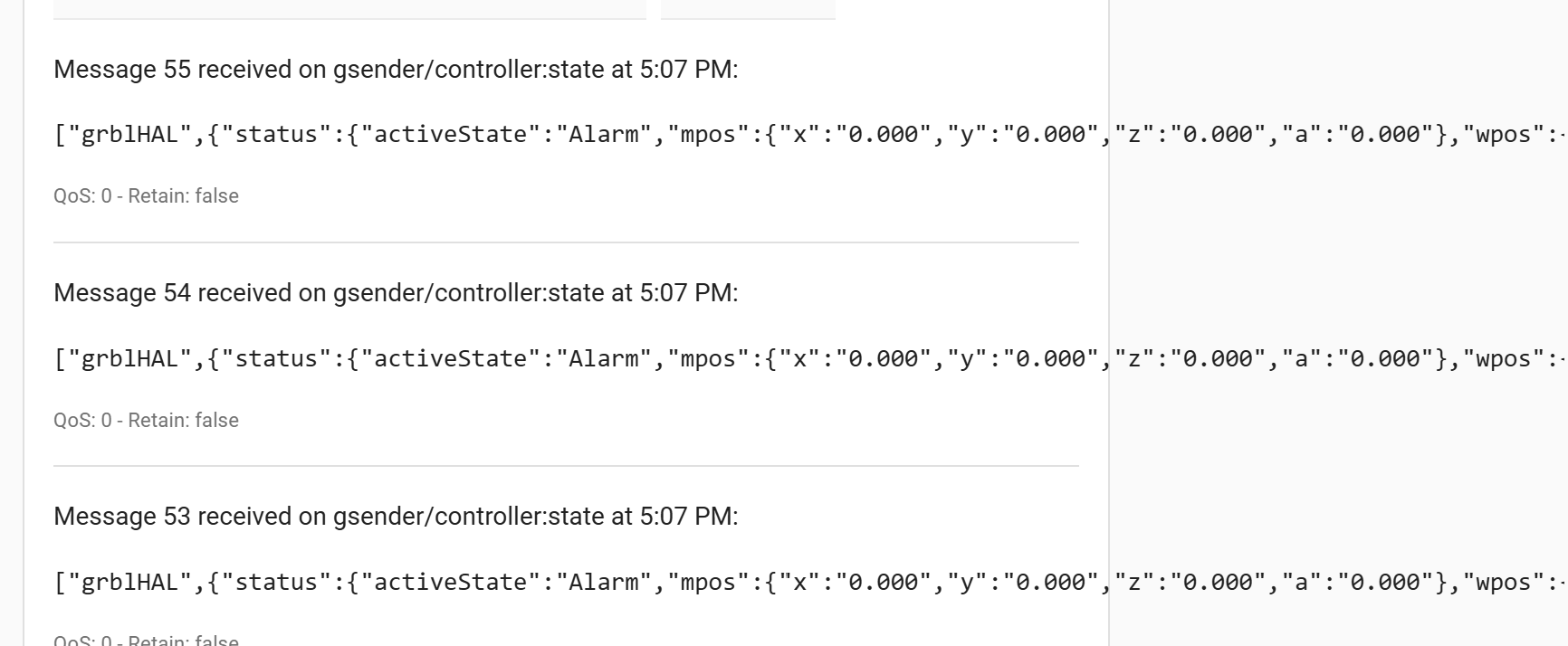Select the Message 55 grblHAL payload text
Image resolution: width=1568 pixels, height=646 pixels.
[x=810, y=135]
